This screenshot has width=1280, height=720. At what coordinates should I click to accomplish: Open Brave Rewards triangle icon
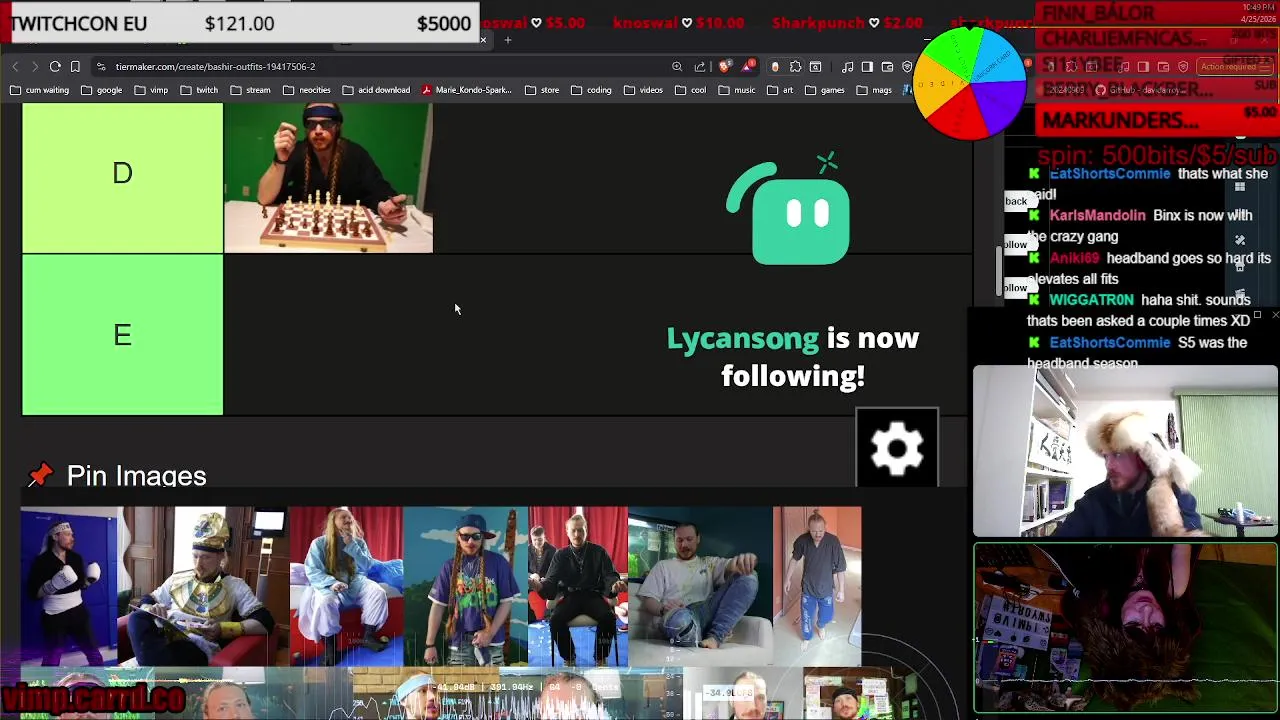point(748,66)
